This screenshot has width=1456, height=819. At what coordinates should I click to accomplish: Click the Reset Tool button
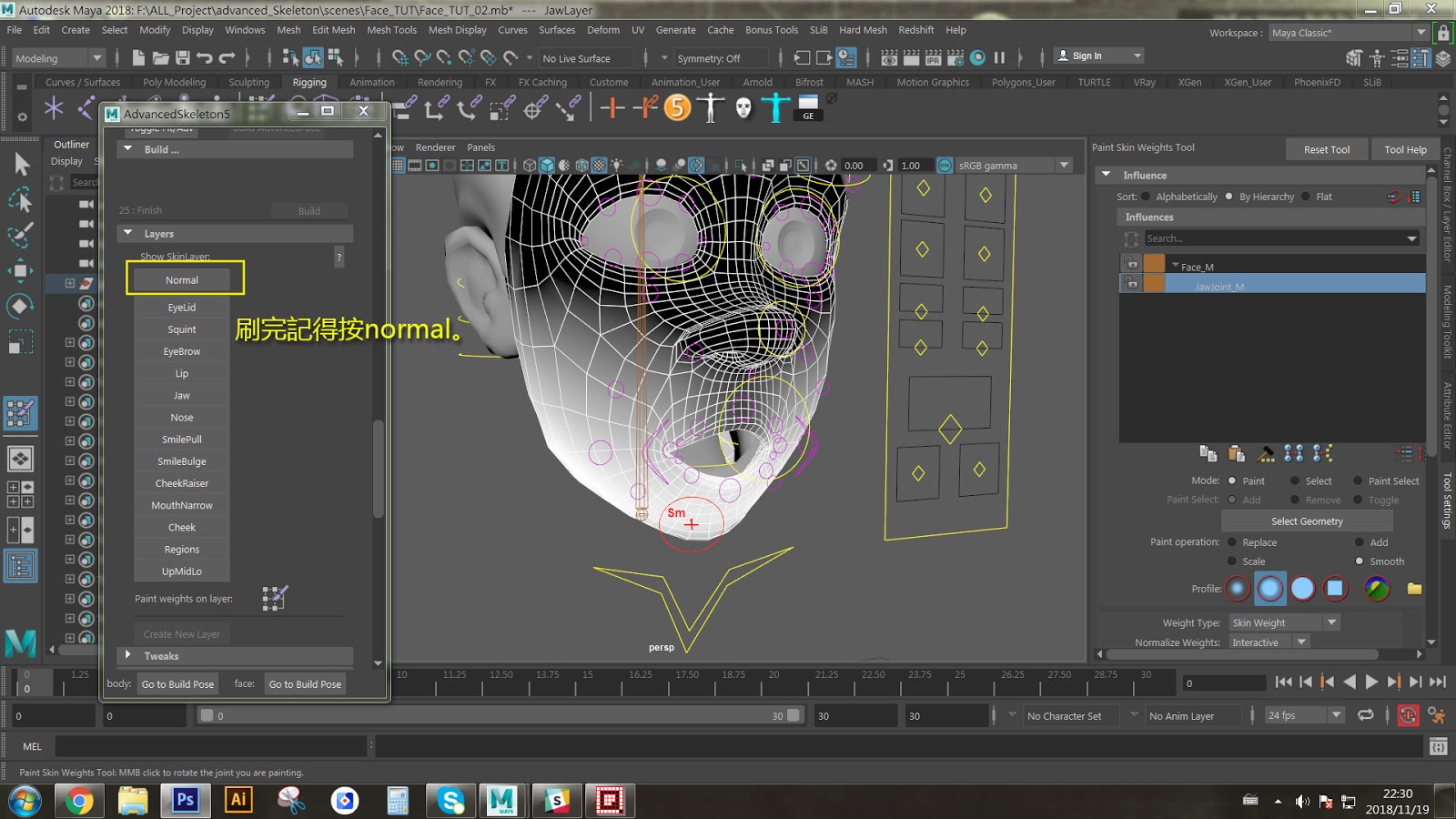pos(1326,148)
